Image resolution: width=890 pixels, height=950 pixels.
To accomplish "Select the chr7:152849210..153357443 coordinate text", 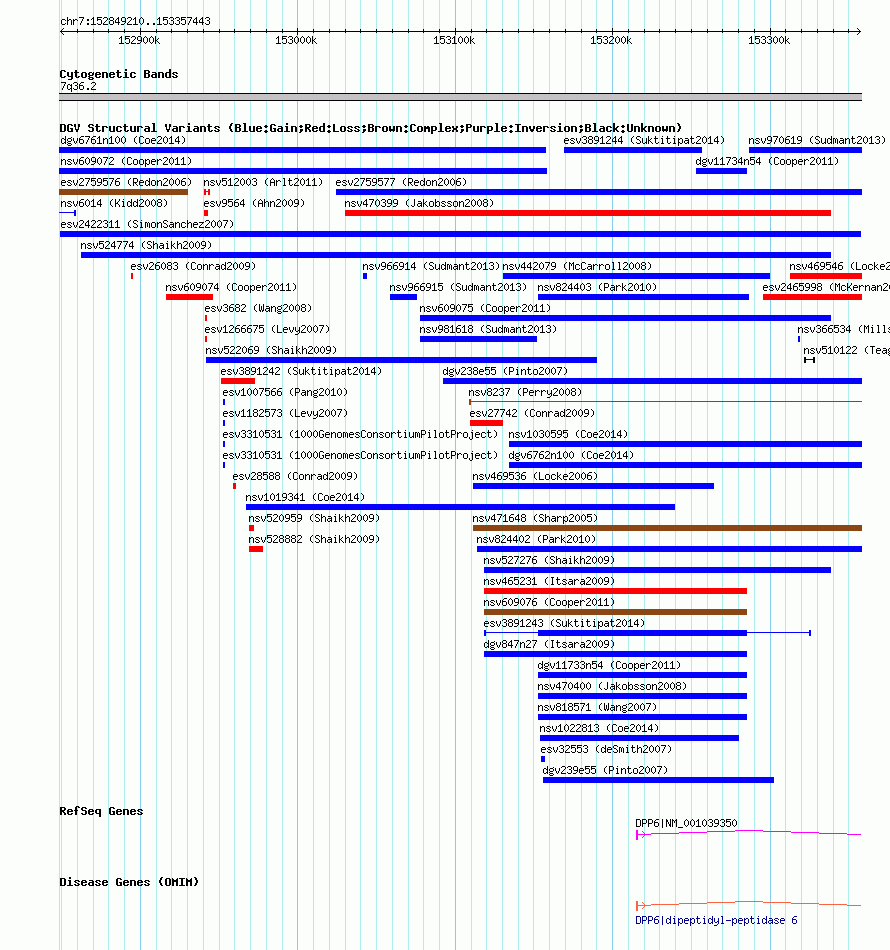I will tap(136, 21).
